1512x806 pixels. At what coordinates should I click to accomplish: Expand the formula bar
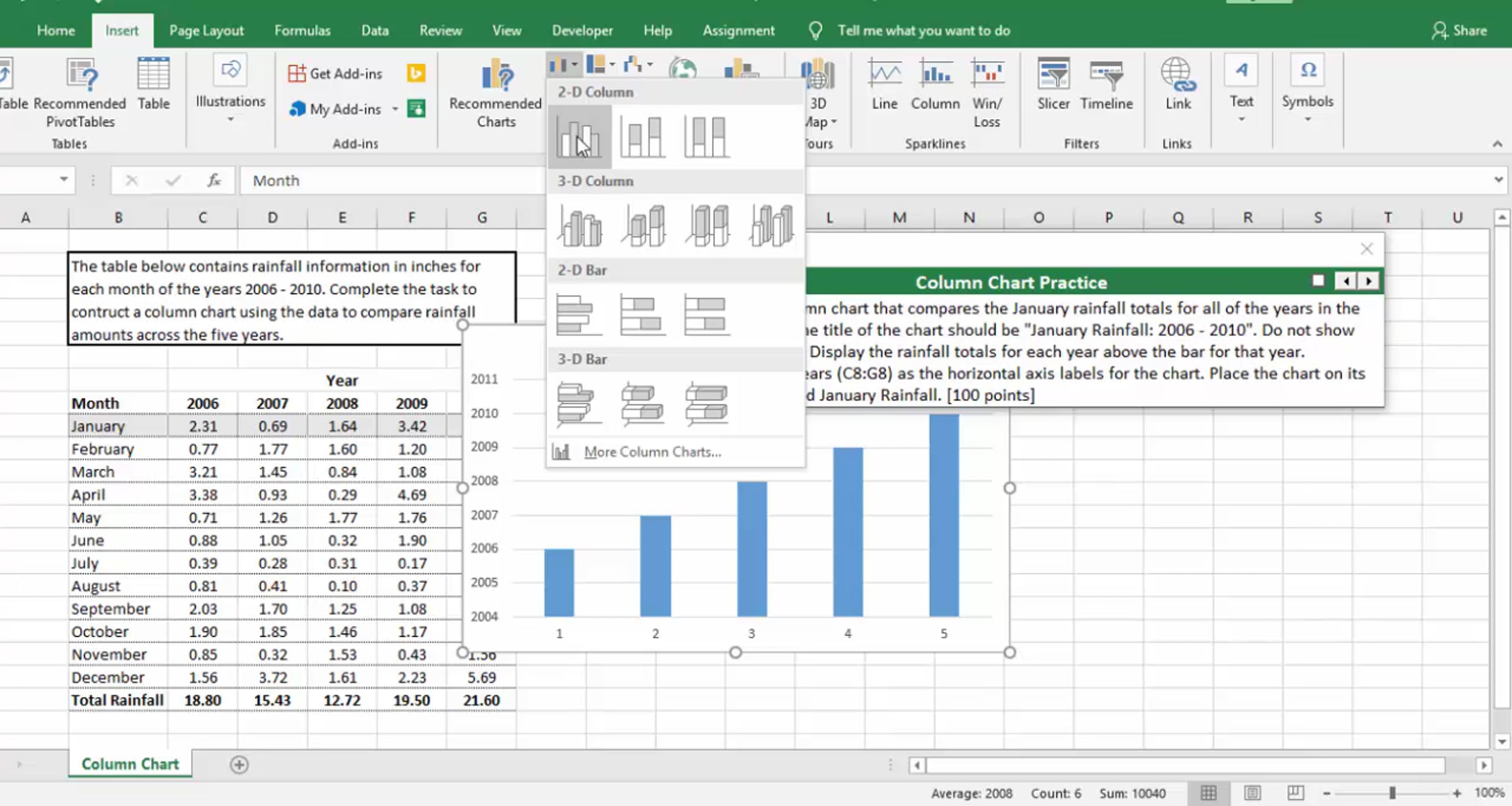(x=1498, y=180)
